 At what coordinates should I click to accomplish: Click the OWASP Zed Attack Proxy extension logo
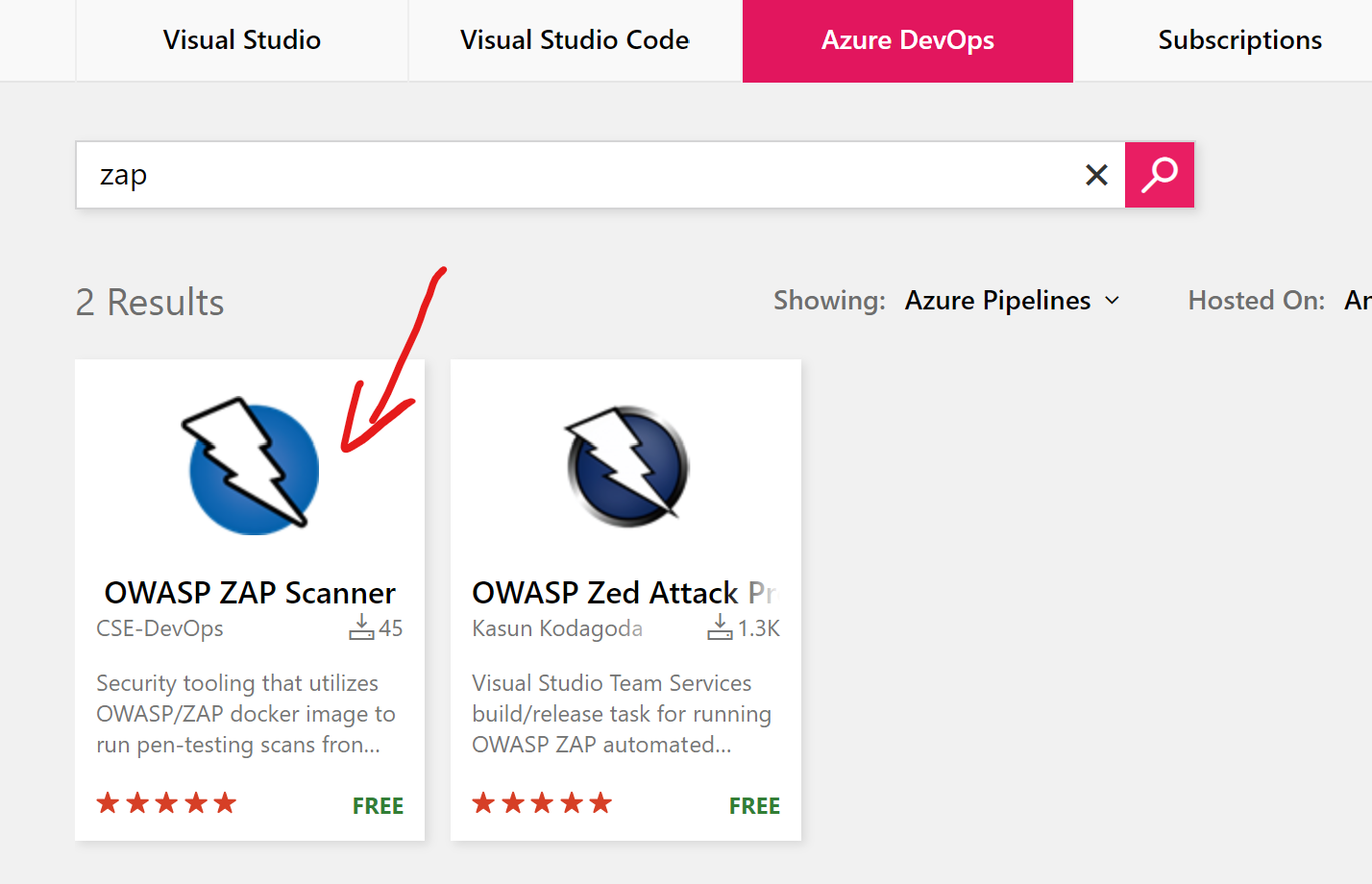(x=625, y=466)
